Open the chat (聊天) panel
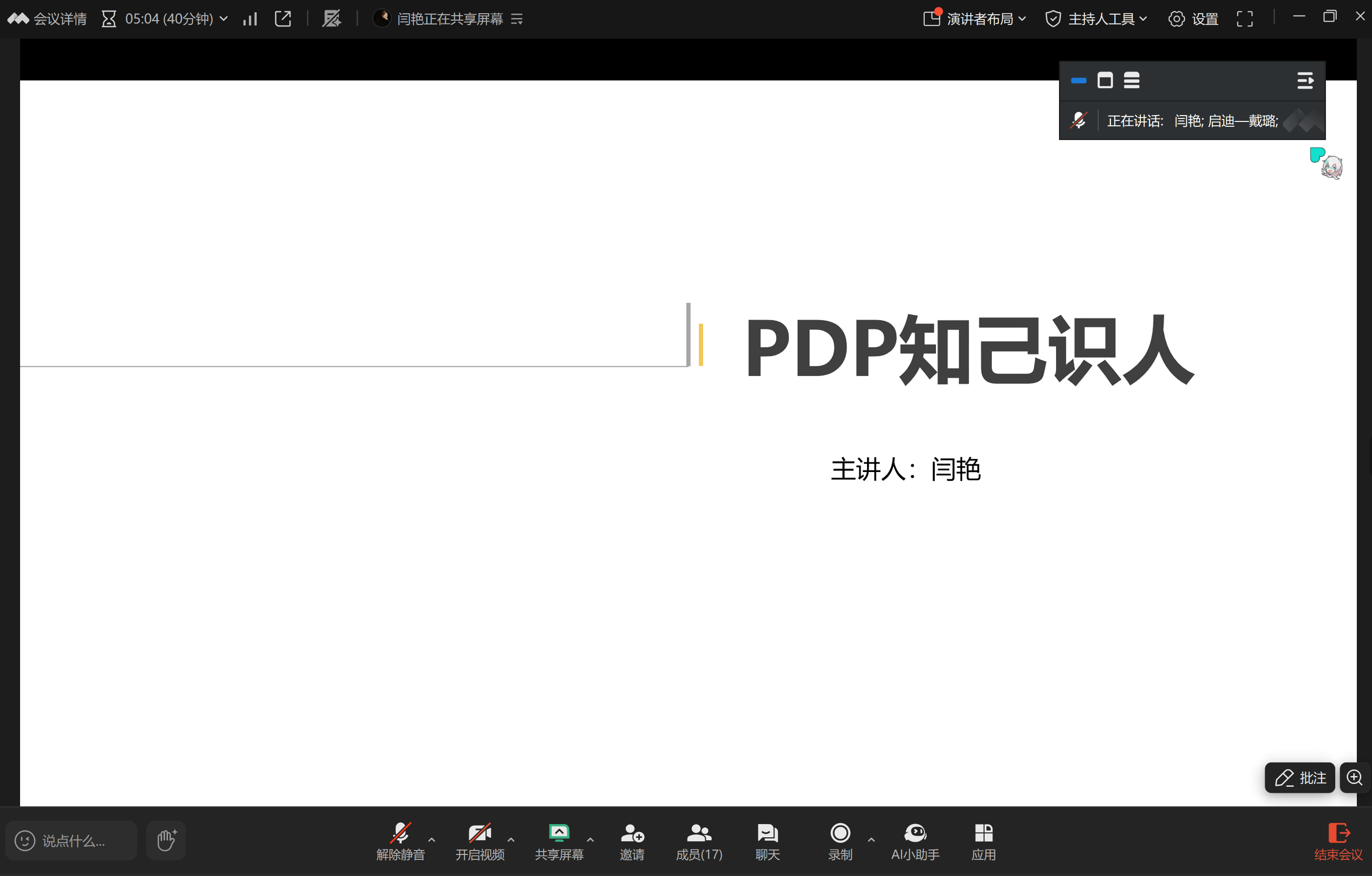 pyautogui.click(x=767, y=840)
